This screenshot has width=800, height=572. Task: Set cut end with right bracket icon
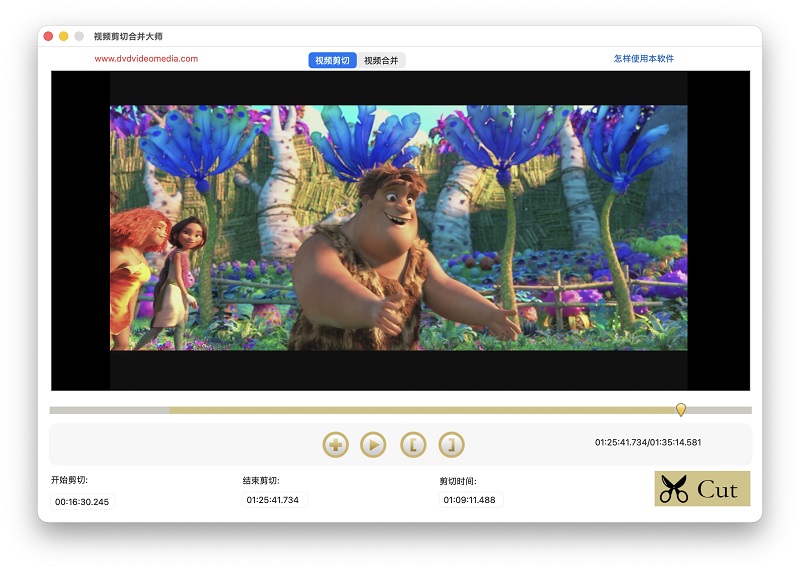tap(452, 445)
